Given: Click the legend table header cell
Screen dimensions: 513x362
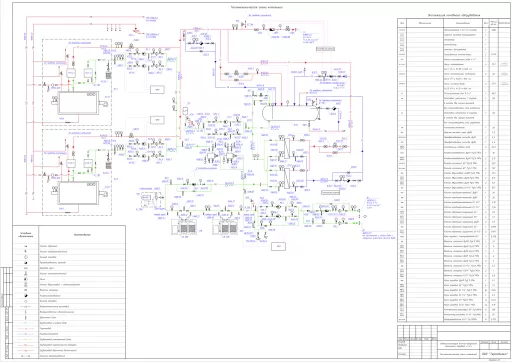Looking at the screenshot, I should tap(82, 235).
